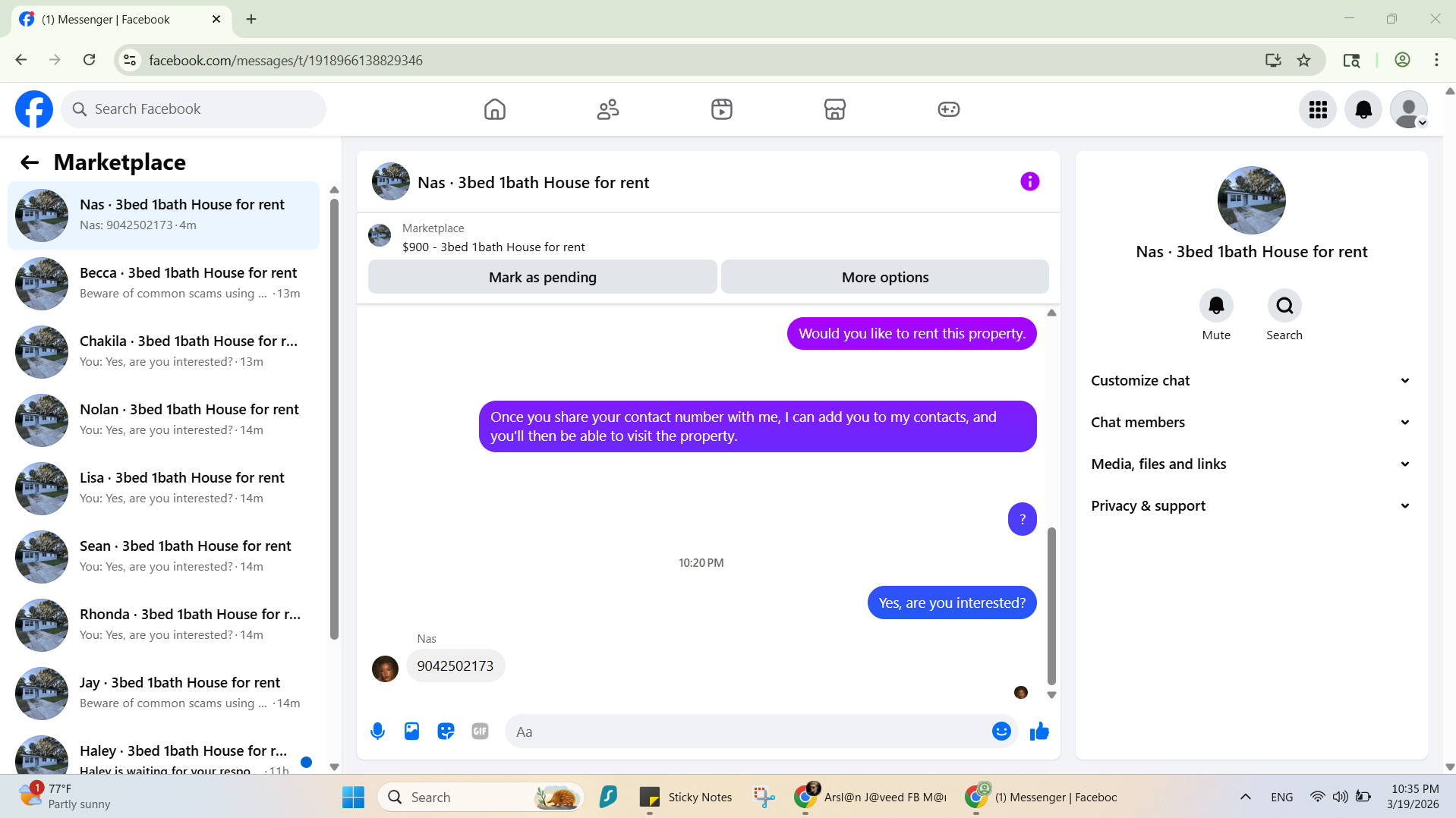The height and width of the screenshot is (818, 1456).
Task: Click More options button
Action: [x=884, y=277]
